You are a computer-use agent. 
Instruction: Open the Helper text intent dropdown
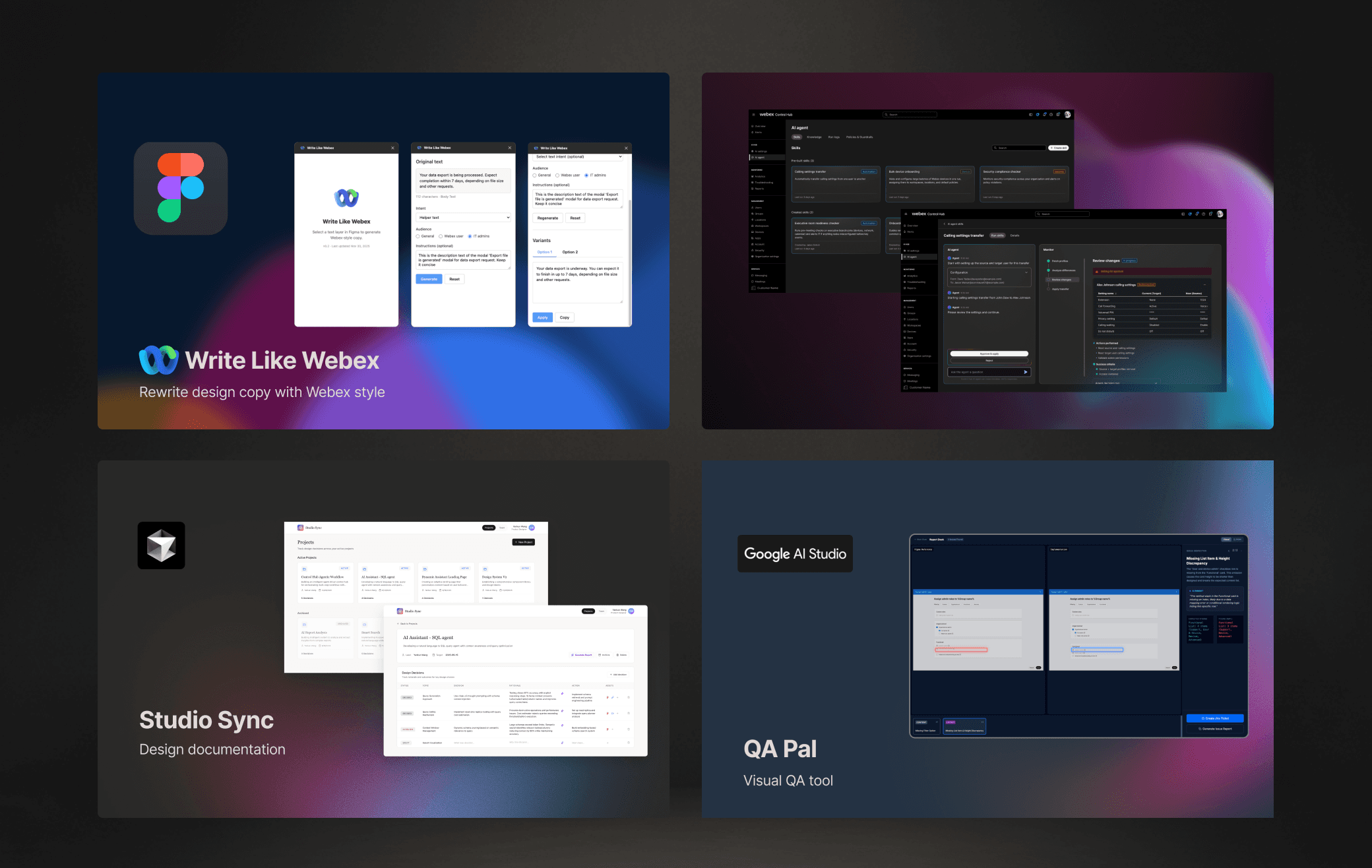pyautogui.click(x=463, y=218)
